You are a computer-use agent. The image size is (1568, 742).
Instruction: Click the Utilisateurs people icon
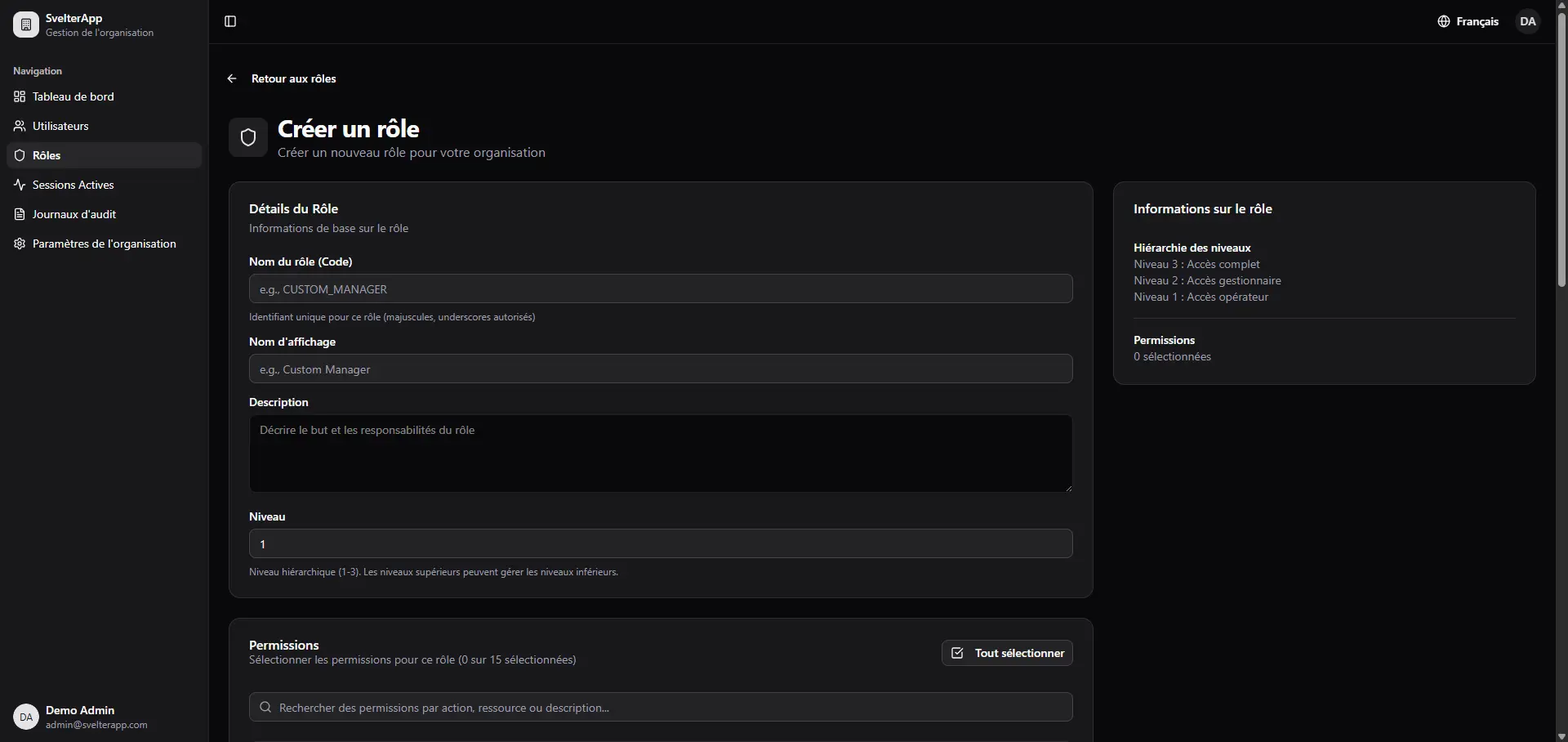click(x=18, y=126)
